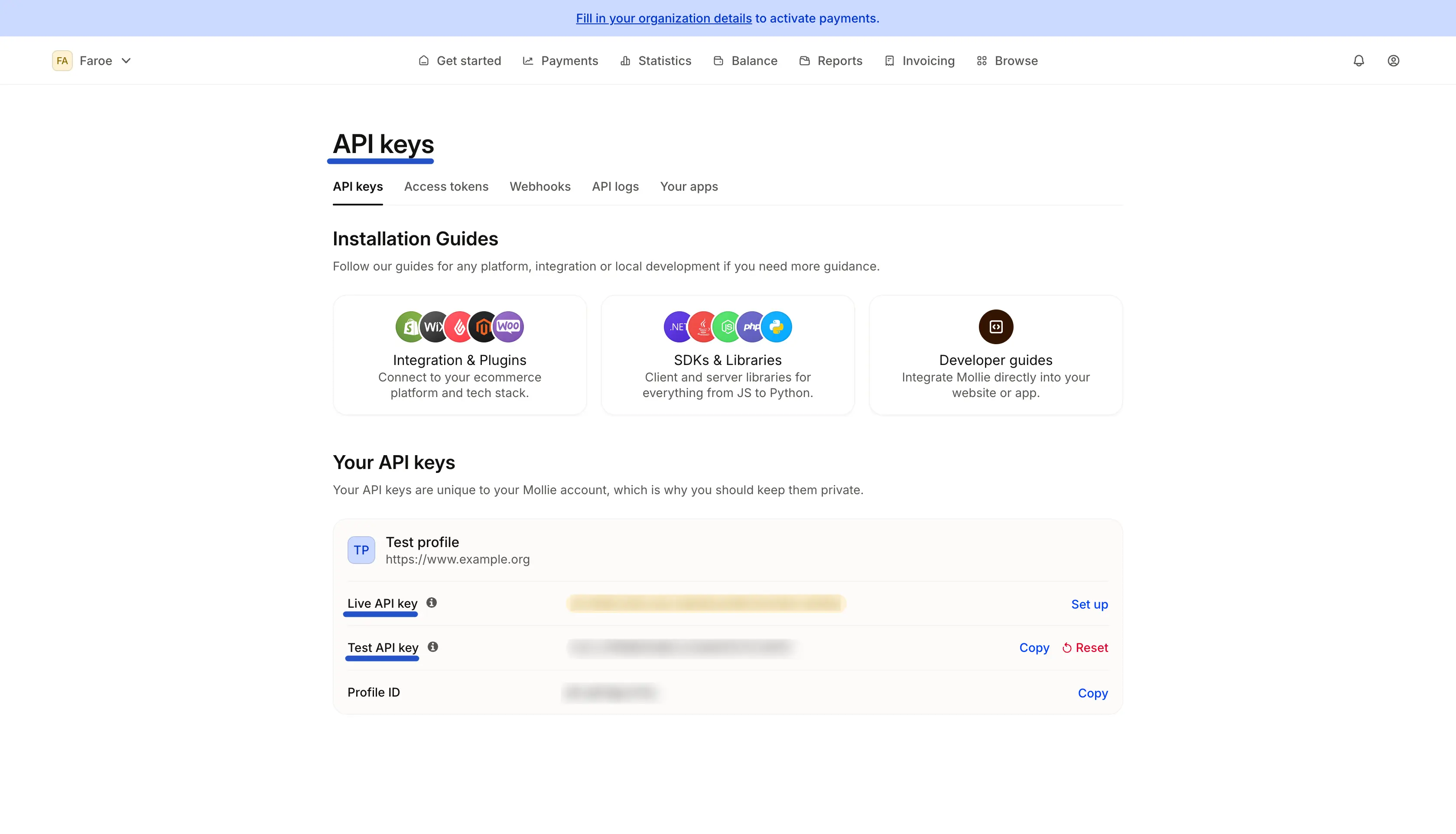
Task: Open the account profile icon
Action: pos(1394,61)
